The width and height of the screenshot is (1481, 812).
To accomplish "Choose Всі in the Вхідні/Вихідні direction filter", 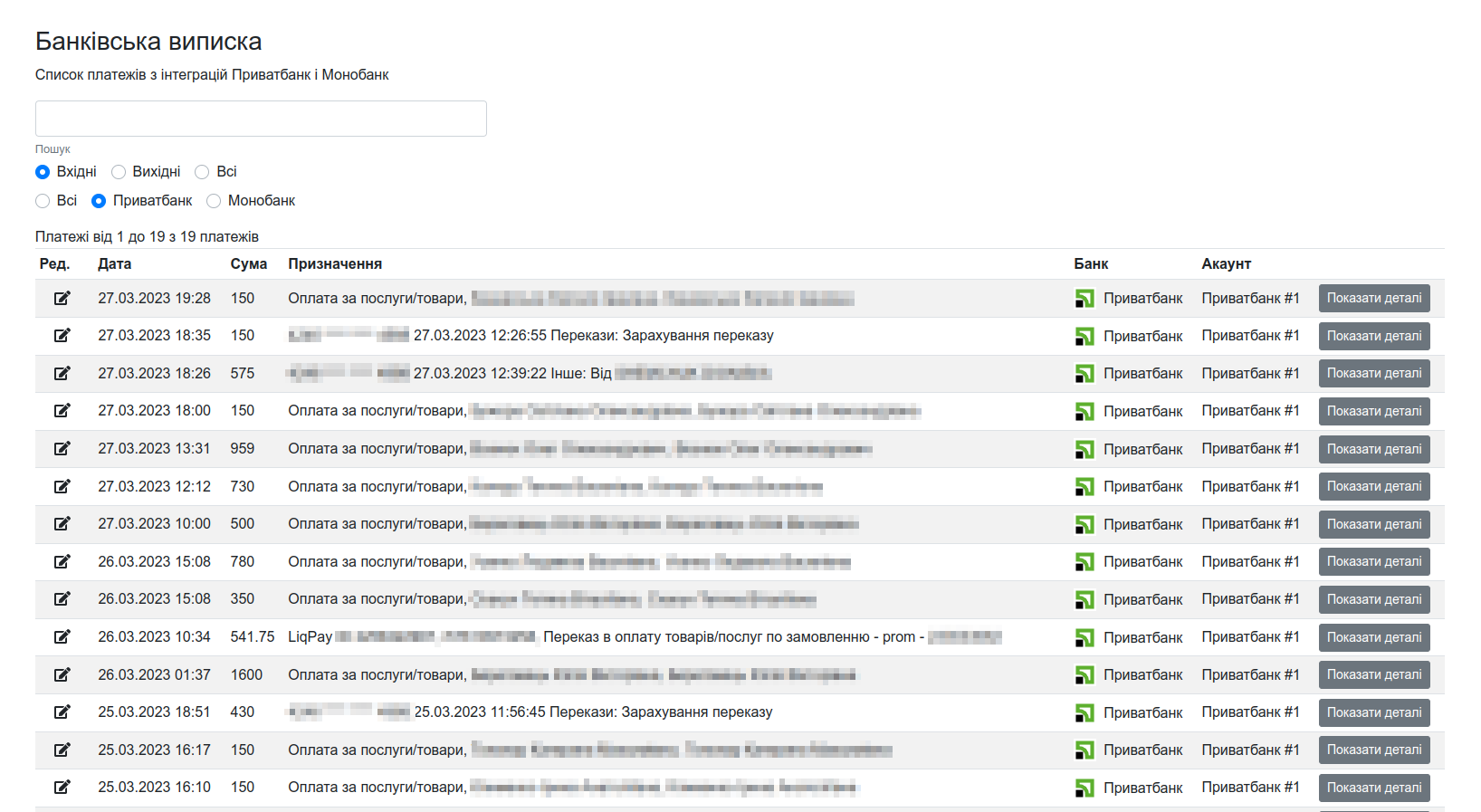I will pos(202,172).
